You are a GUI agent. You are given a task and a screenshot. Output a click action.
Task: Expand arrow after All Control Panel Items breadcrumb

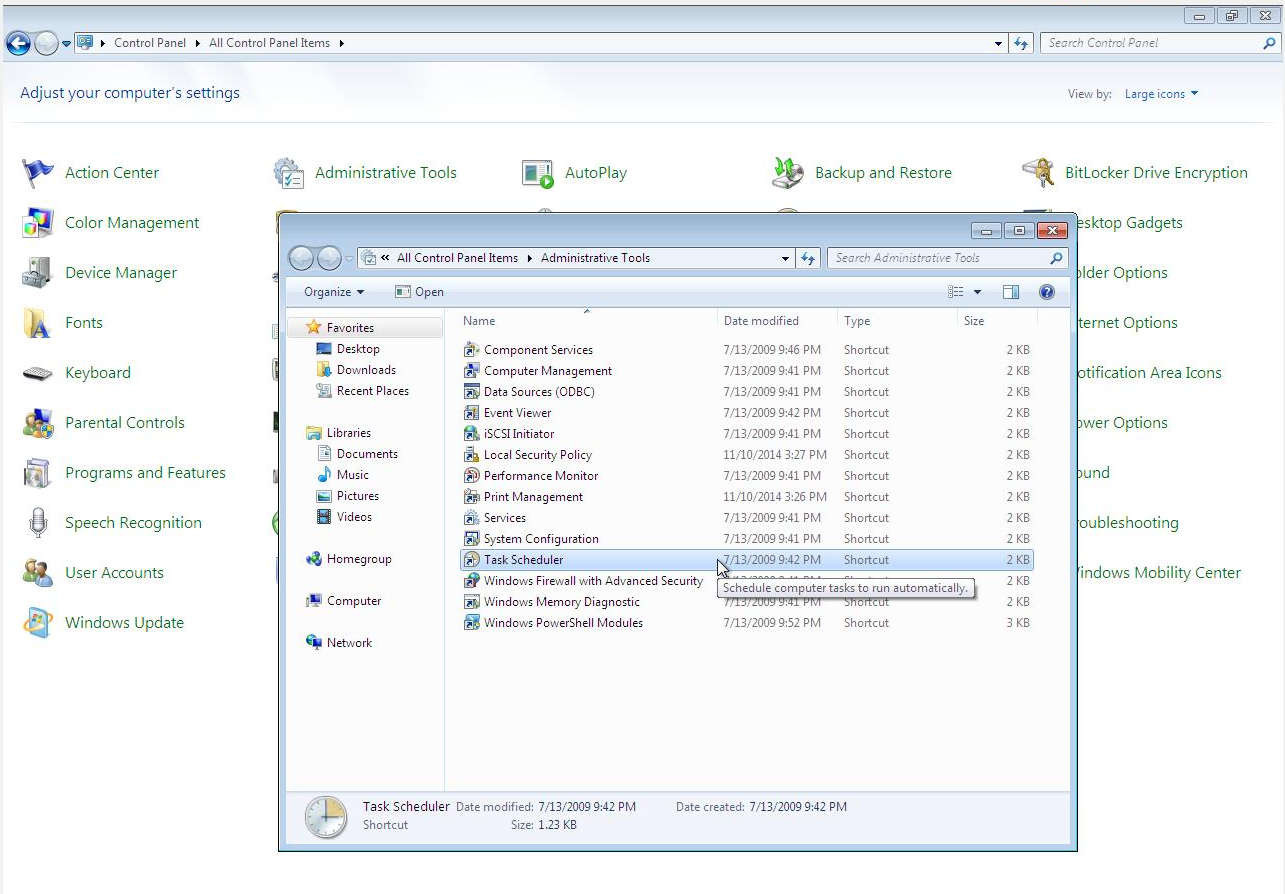point(342,43)
